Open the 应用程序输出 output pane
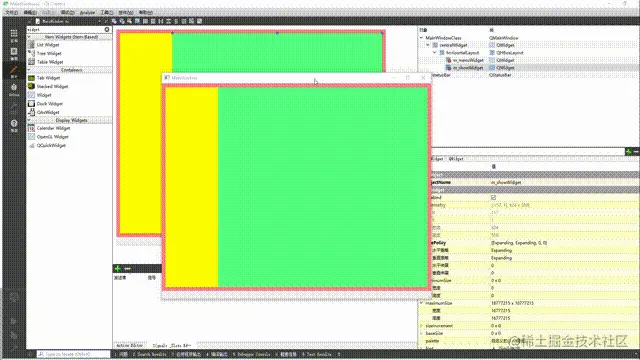This screenshot has width=640, height=360. (187, 354)
